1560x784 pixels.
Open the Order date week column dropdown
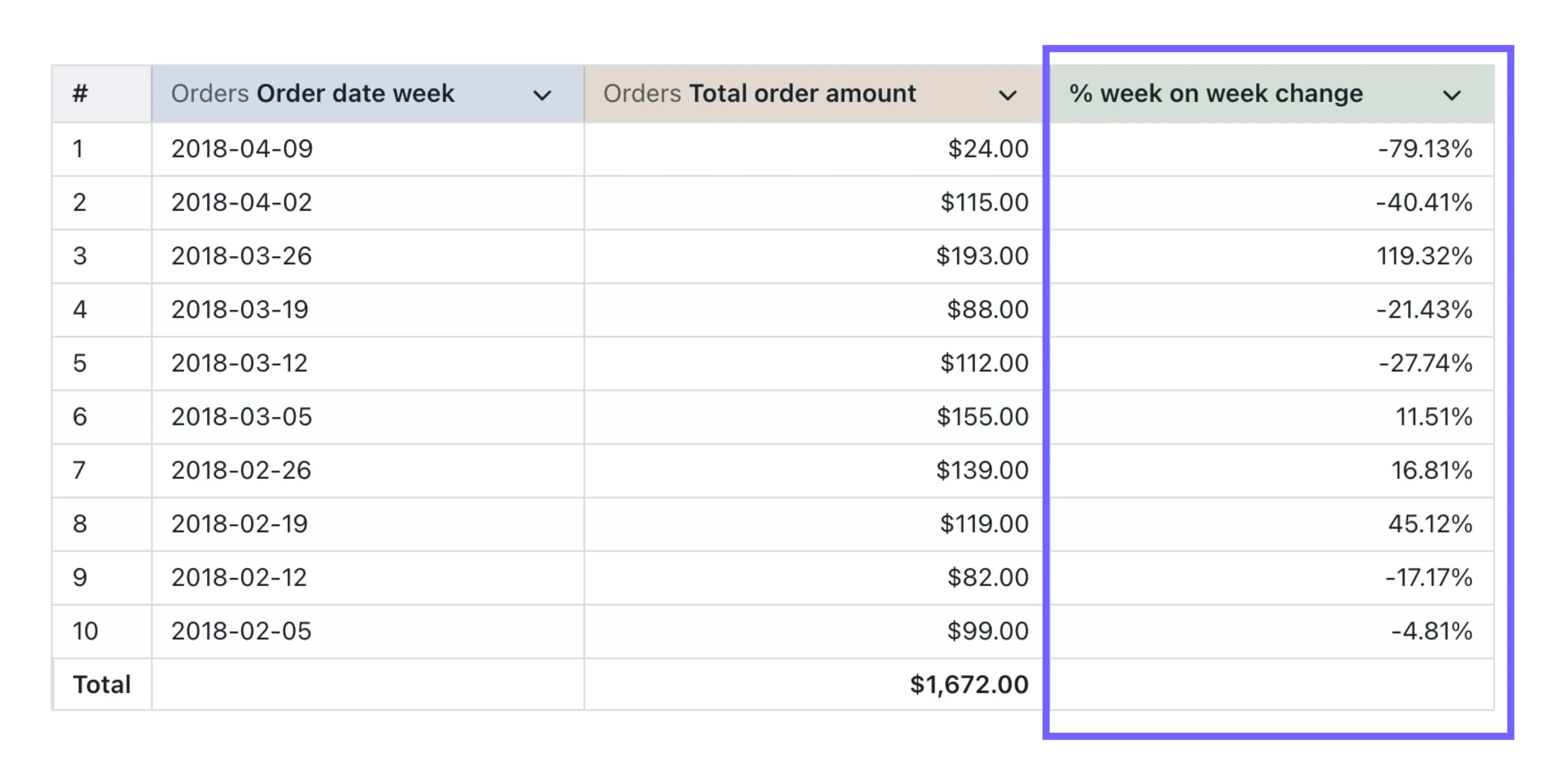[x=542, y=95]
